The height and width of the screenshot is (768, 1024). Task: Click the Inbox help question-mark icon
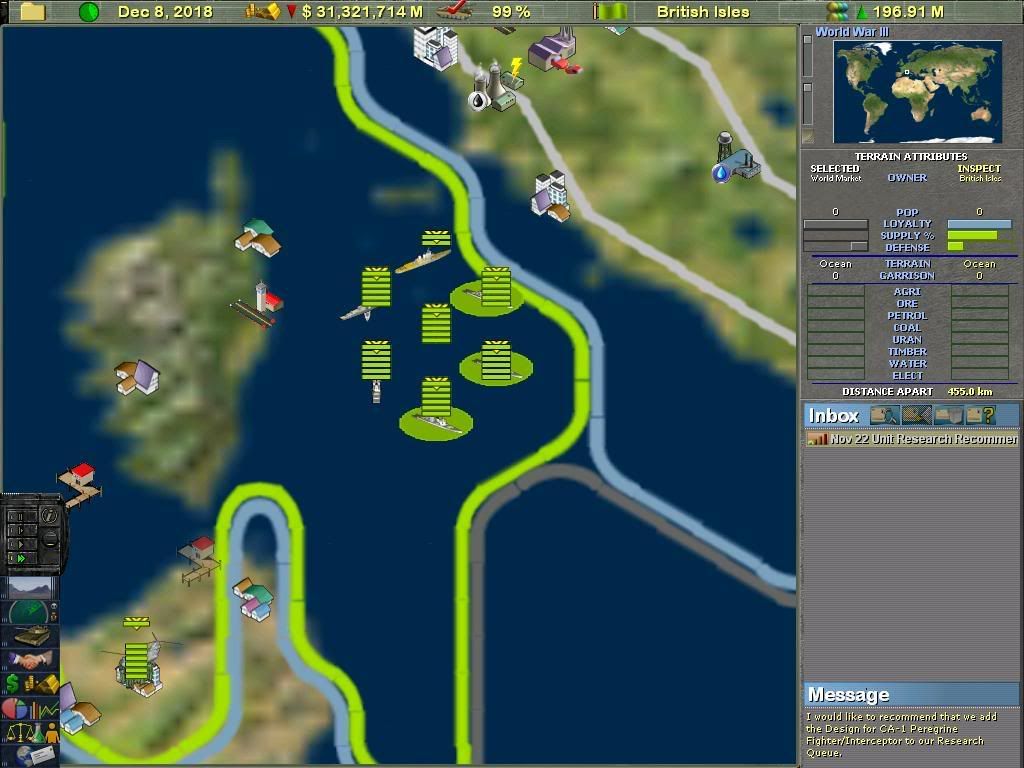981,415
